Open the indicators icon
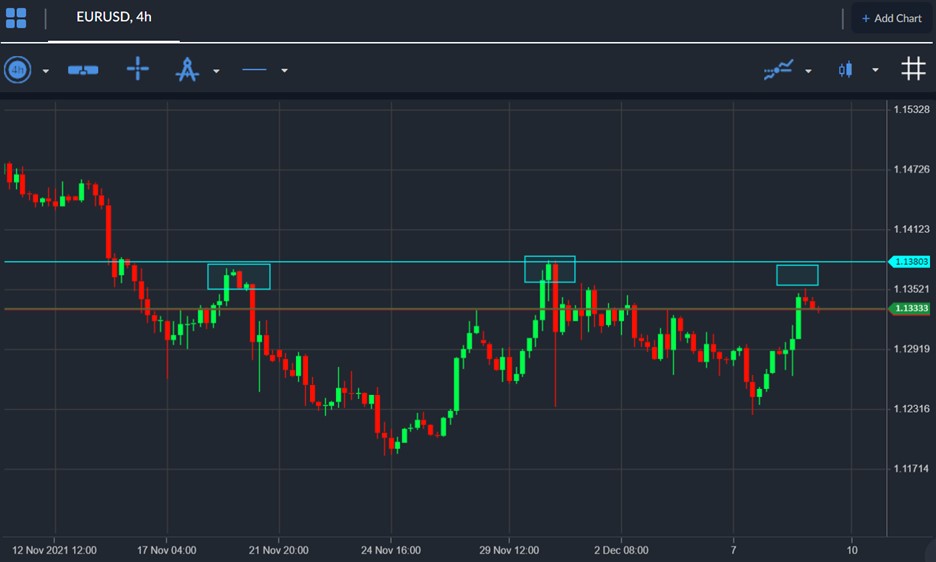 point(778,70)
